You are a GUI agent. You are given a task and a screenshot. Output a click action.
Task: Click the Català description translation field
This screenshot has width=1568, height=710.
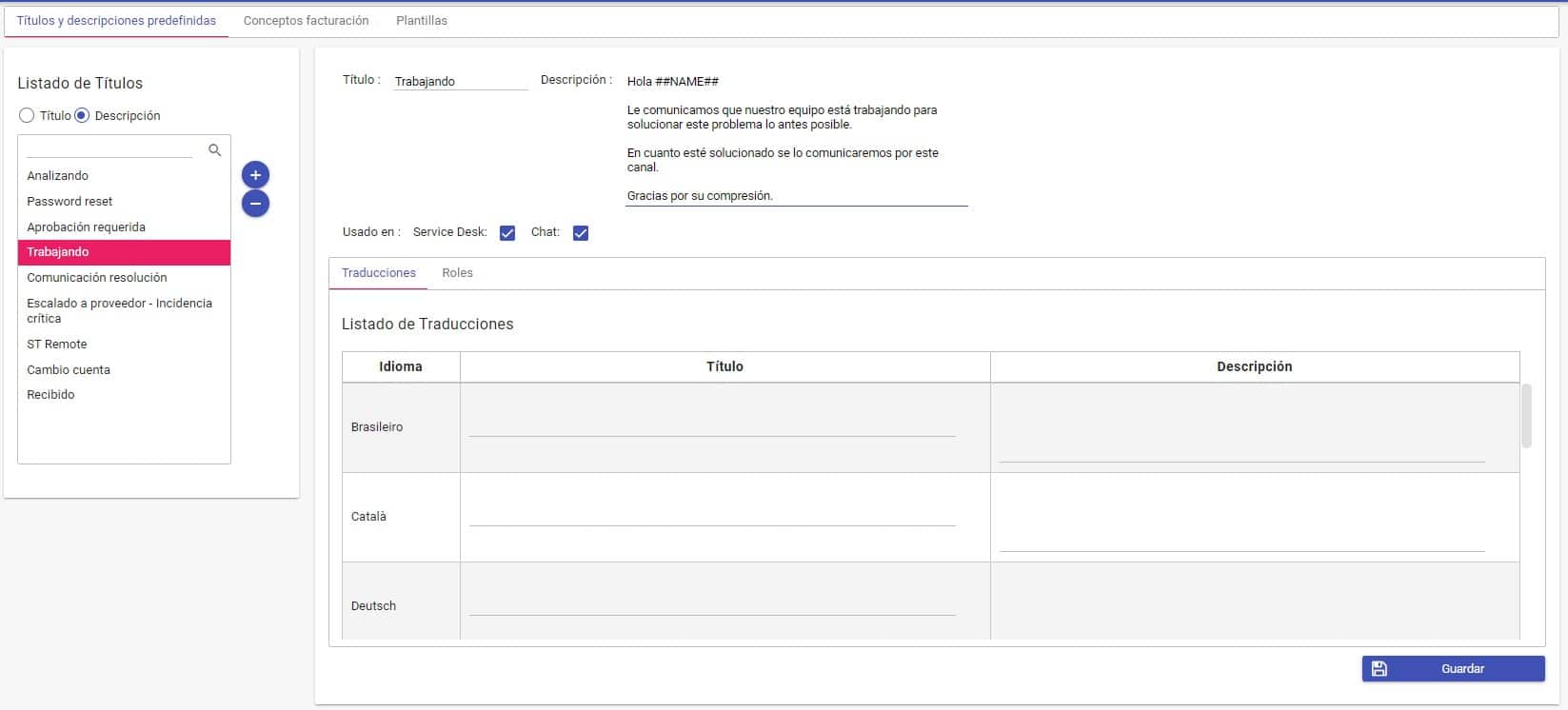coord(1241,540)
